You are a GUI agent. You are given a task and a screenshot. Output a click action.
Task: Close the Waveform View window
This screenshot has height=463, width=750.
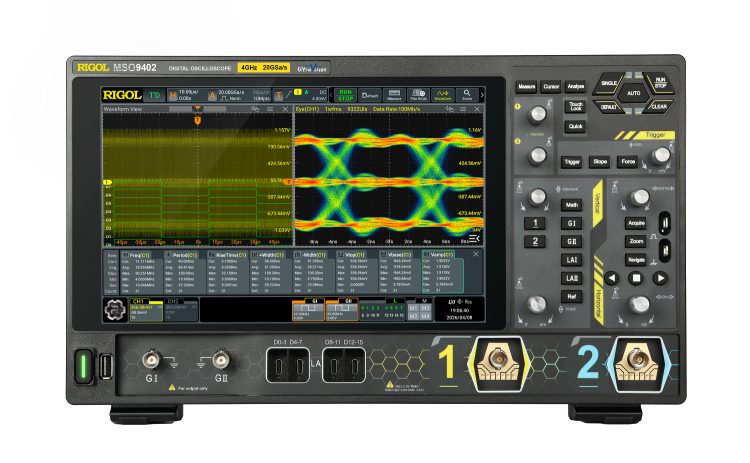[x=286, y=109]
